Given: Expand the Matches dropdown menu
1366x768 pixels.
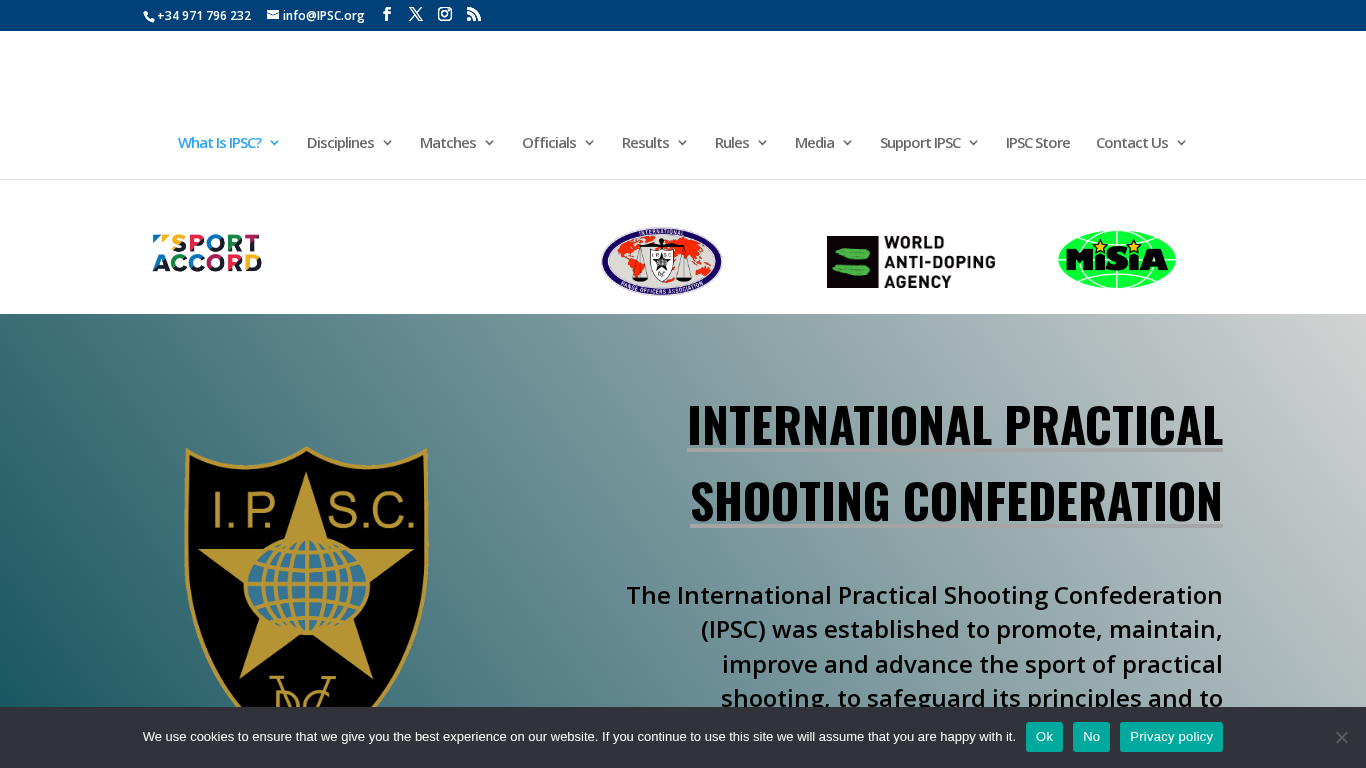Looking at the screenshot, I should [457, 143].
